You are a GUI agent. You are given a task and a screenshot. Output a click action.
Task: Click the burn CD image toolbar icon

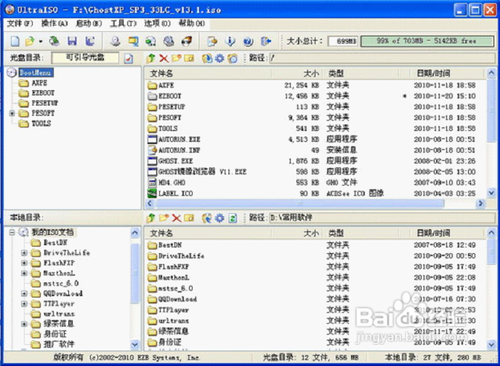click(x=187, y=41)
